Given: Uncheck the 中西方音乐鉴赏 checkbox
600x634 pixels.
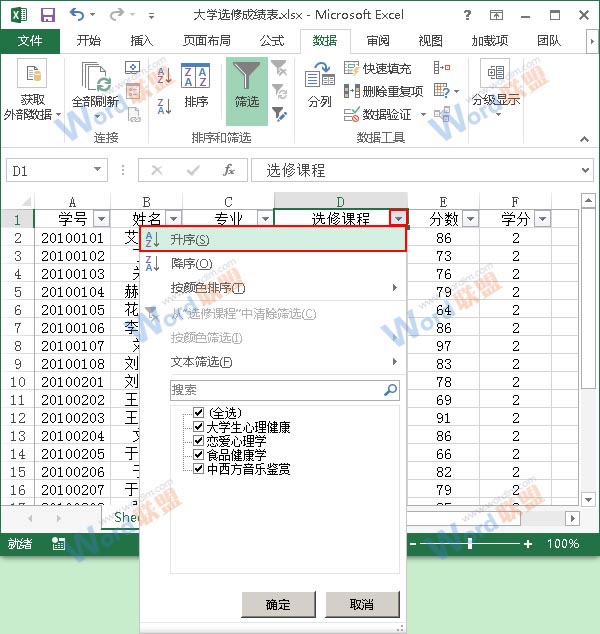Looking at the screenshot, I should tap(199, 468).
